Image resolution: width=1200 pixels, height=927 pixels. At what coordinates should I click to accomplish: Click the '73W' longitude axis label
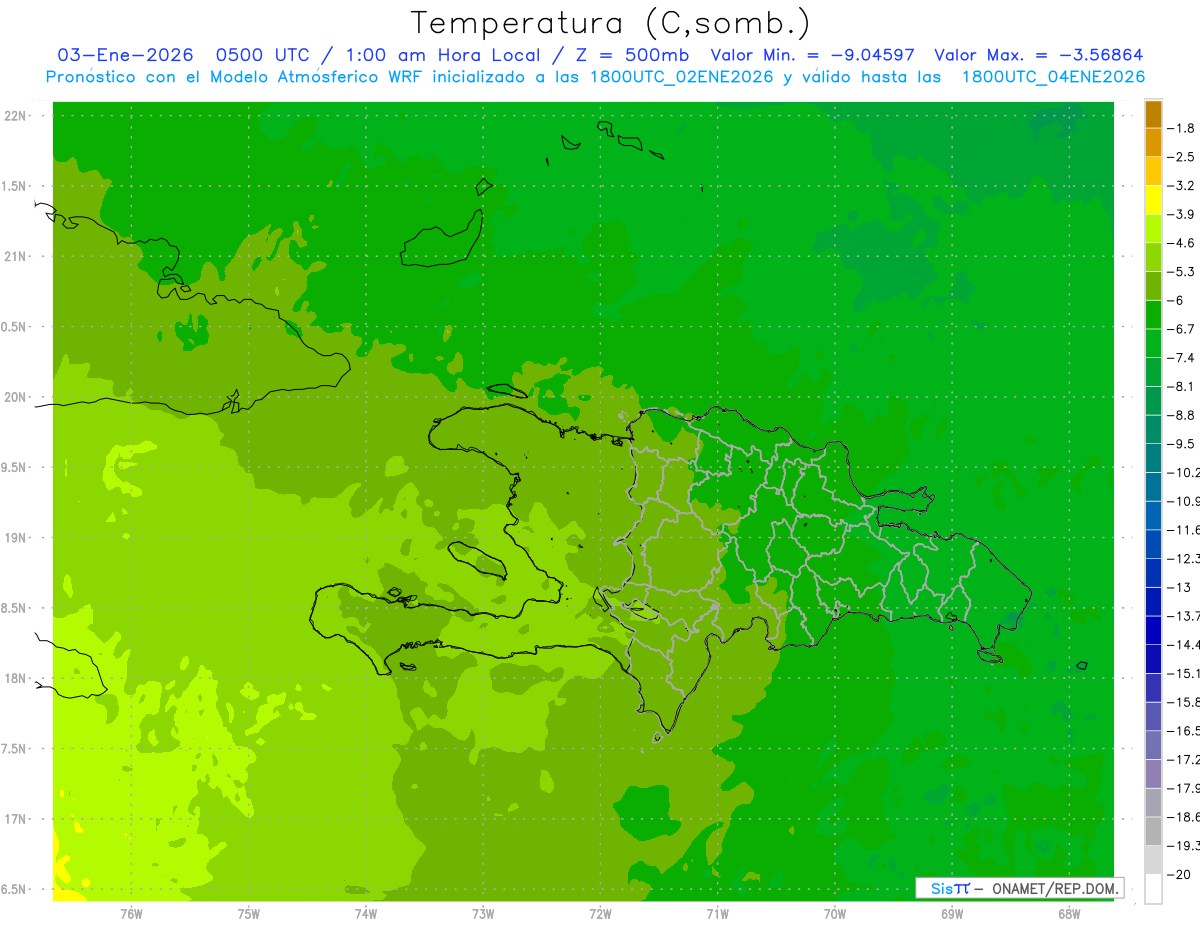[x=483, y=914]
